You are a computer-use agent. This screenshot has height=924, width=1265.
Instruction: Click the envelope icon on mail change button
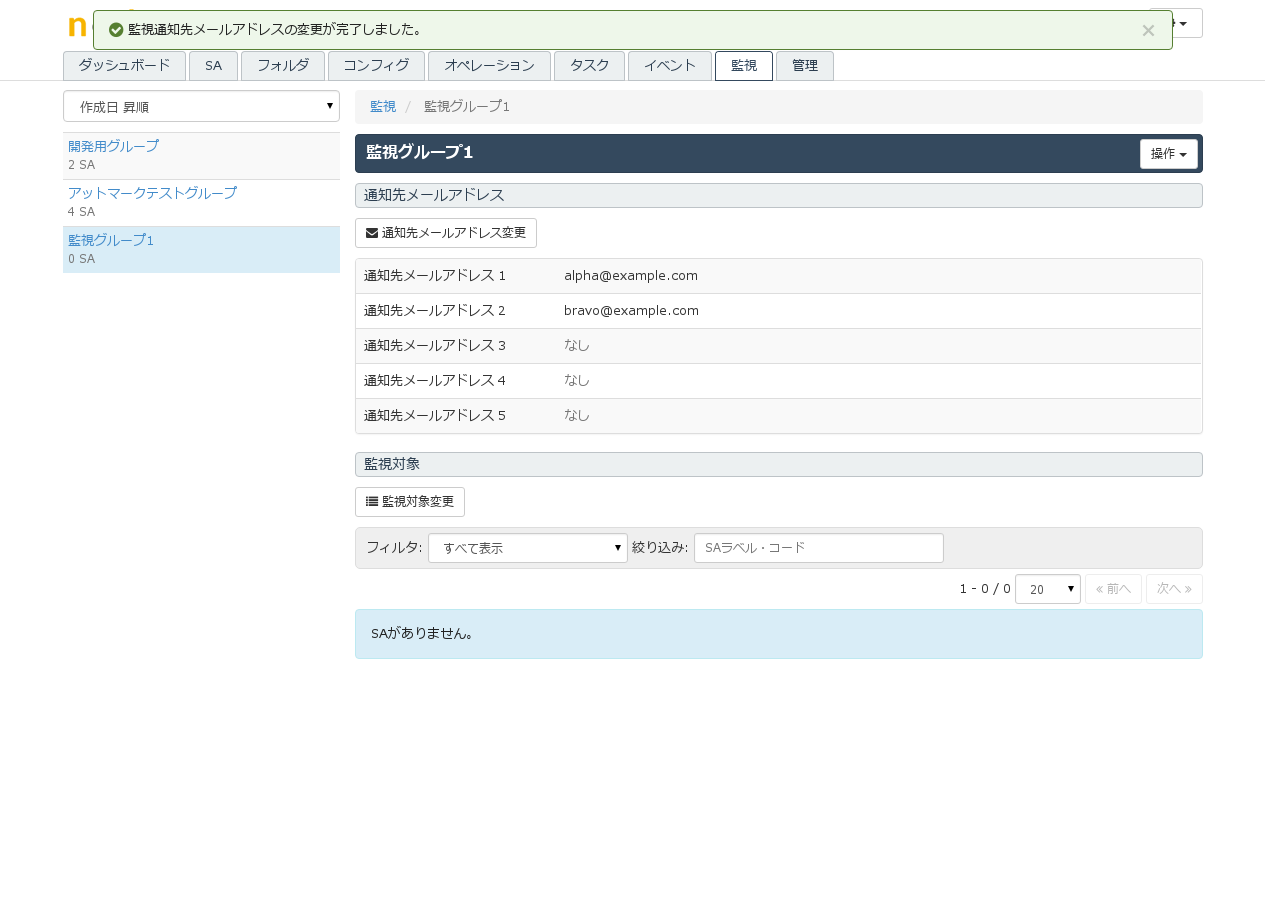coord(372,233)
